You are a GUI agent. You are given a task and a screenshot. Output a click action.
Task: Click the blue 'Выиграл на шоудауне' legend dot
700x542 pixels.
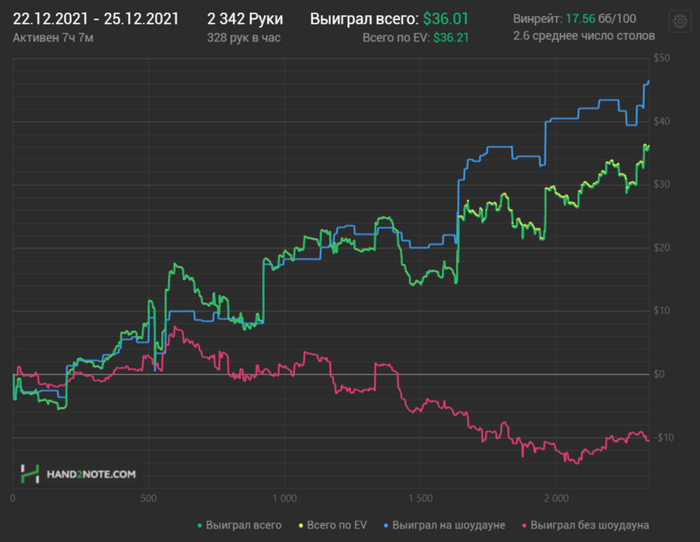386,525
